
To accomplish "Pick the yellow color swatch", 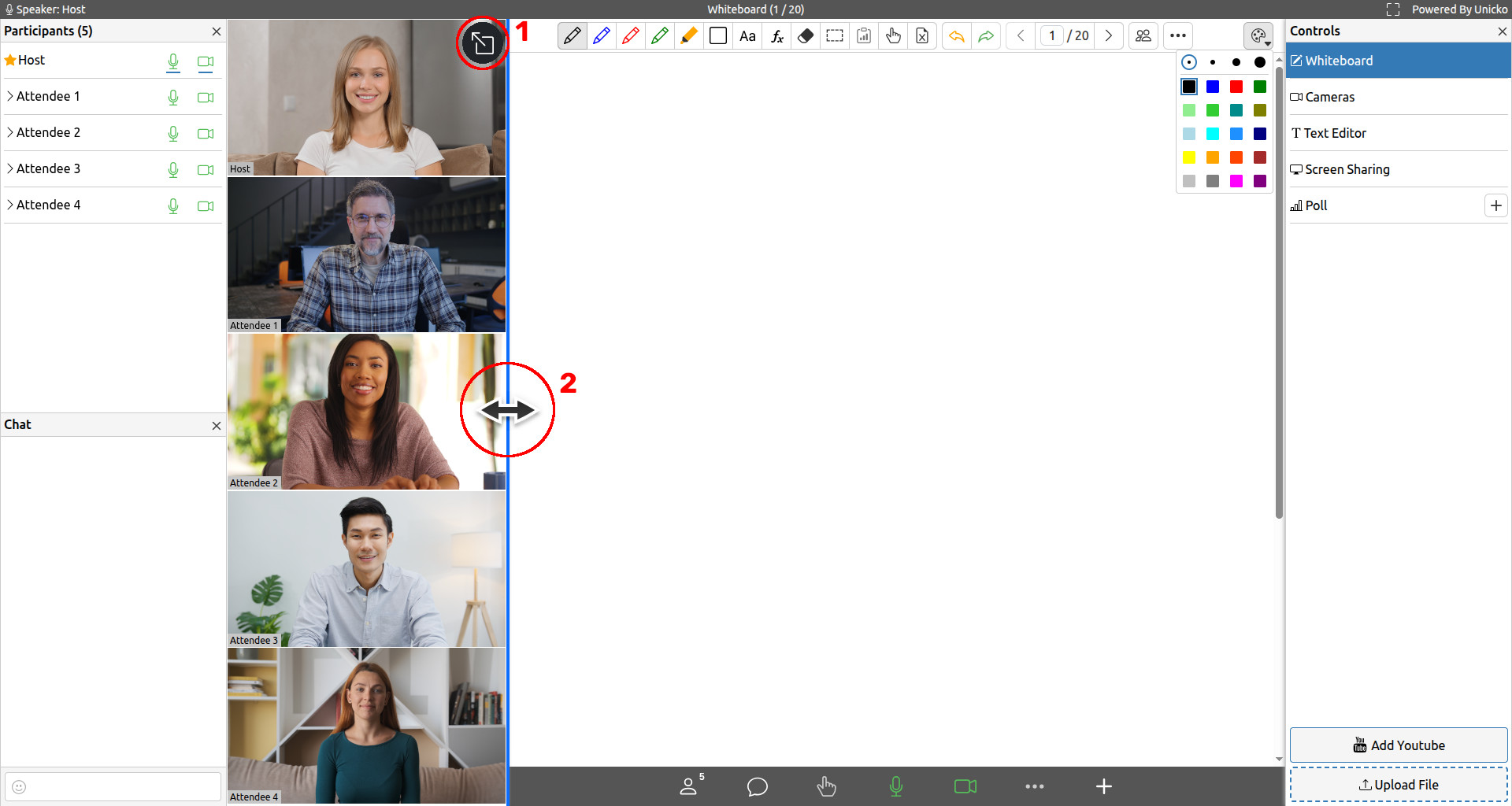I will [x=1189, y=157].
